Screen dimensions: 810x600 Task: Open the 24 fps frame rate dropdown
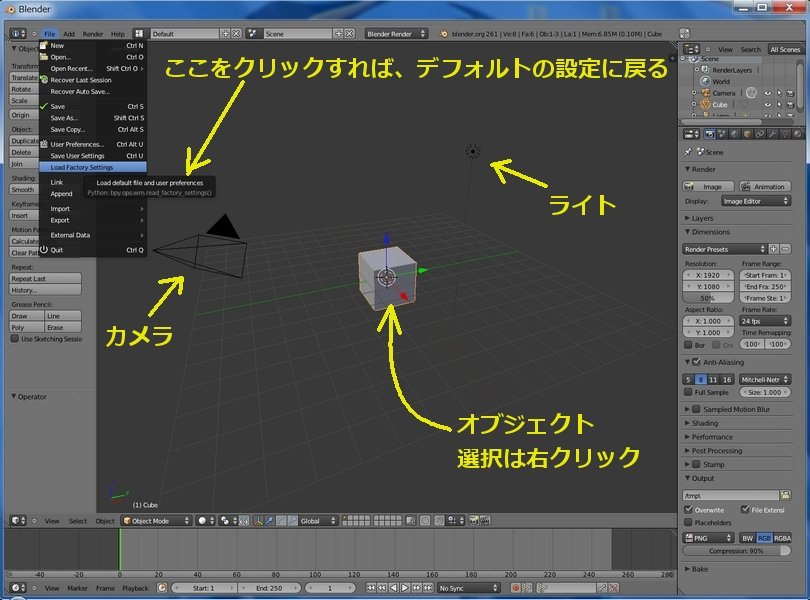point(765,321)
